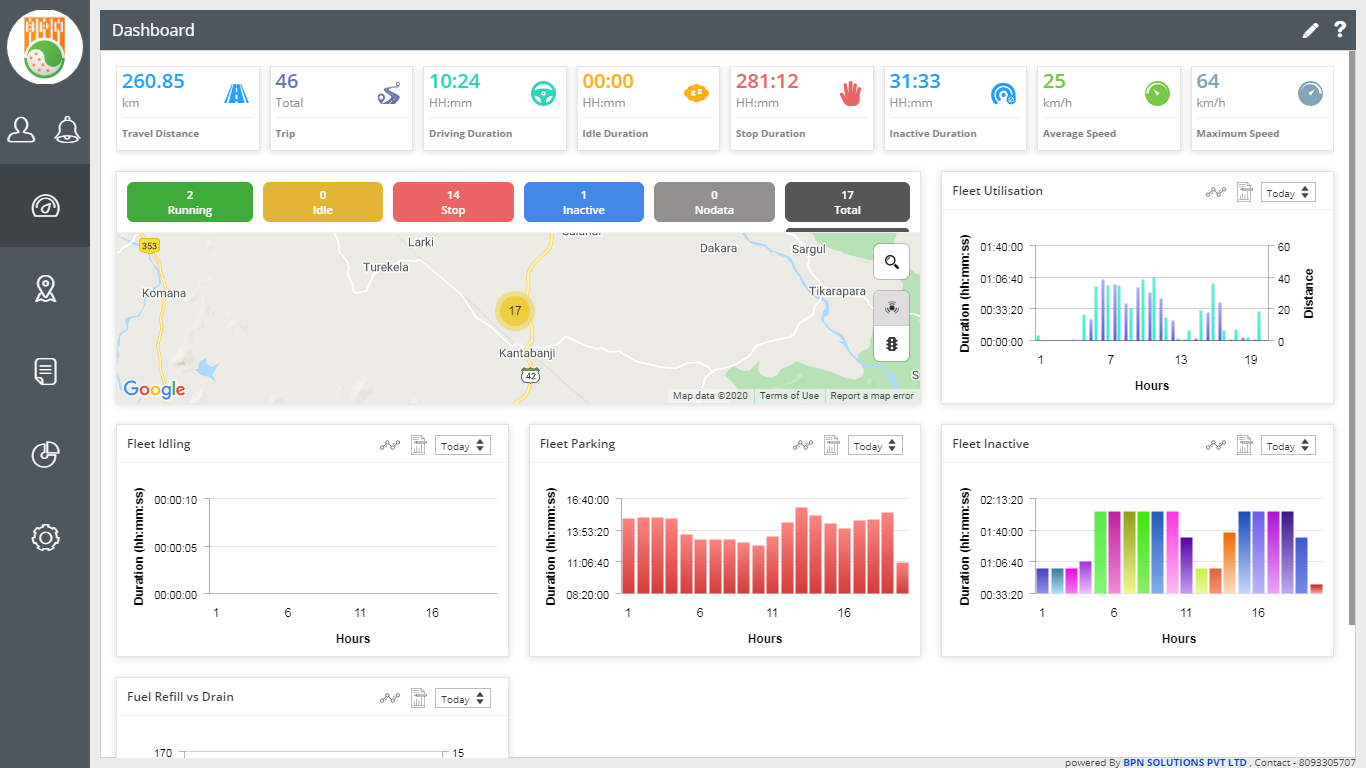The height and width of the screenshot is (768, 1366).
Task: Export Fleet Inactive data sheet icon
Action: [x=1245, y=445]
